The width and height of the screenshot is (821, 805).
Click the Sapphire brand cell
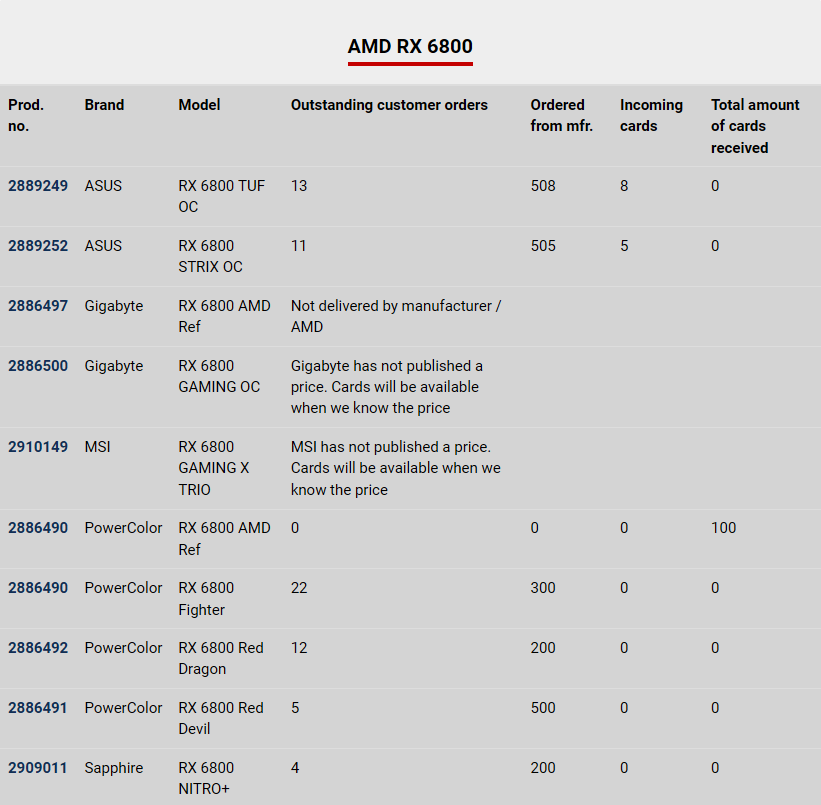pos(114,768)
